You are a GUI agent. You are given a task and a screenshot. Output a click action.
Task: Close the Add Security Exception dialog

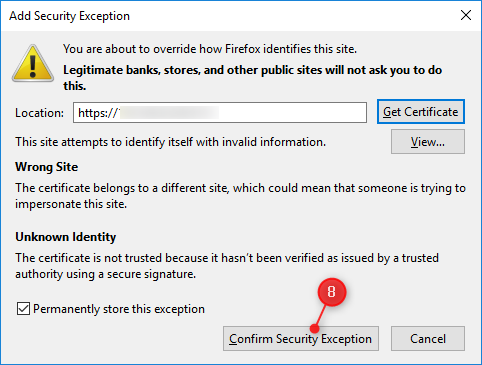click(x=466, y=15)
